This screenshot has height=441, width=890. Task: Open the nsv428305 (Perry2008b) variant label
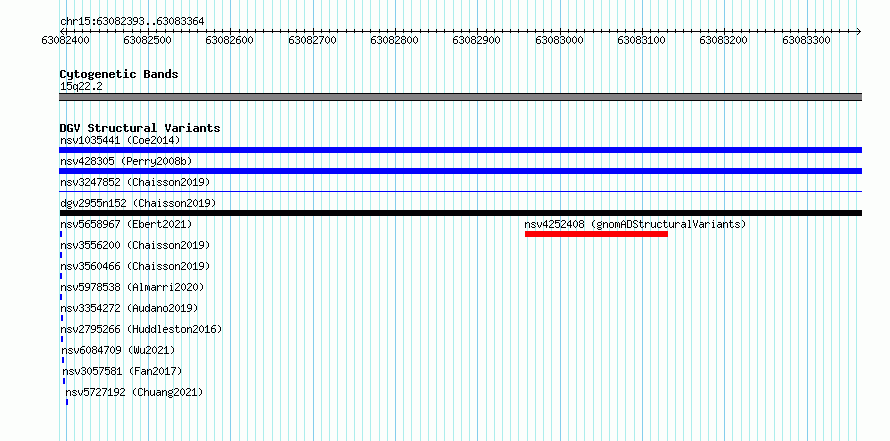[126, 161]
